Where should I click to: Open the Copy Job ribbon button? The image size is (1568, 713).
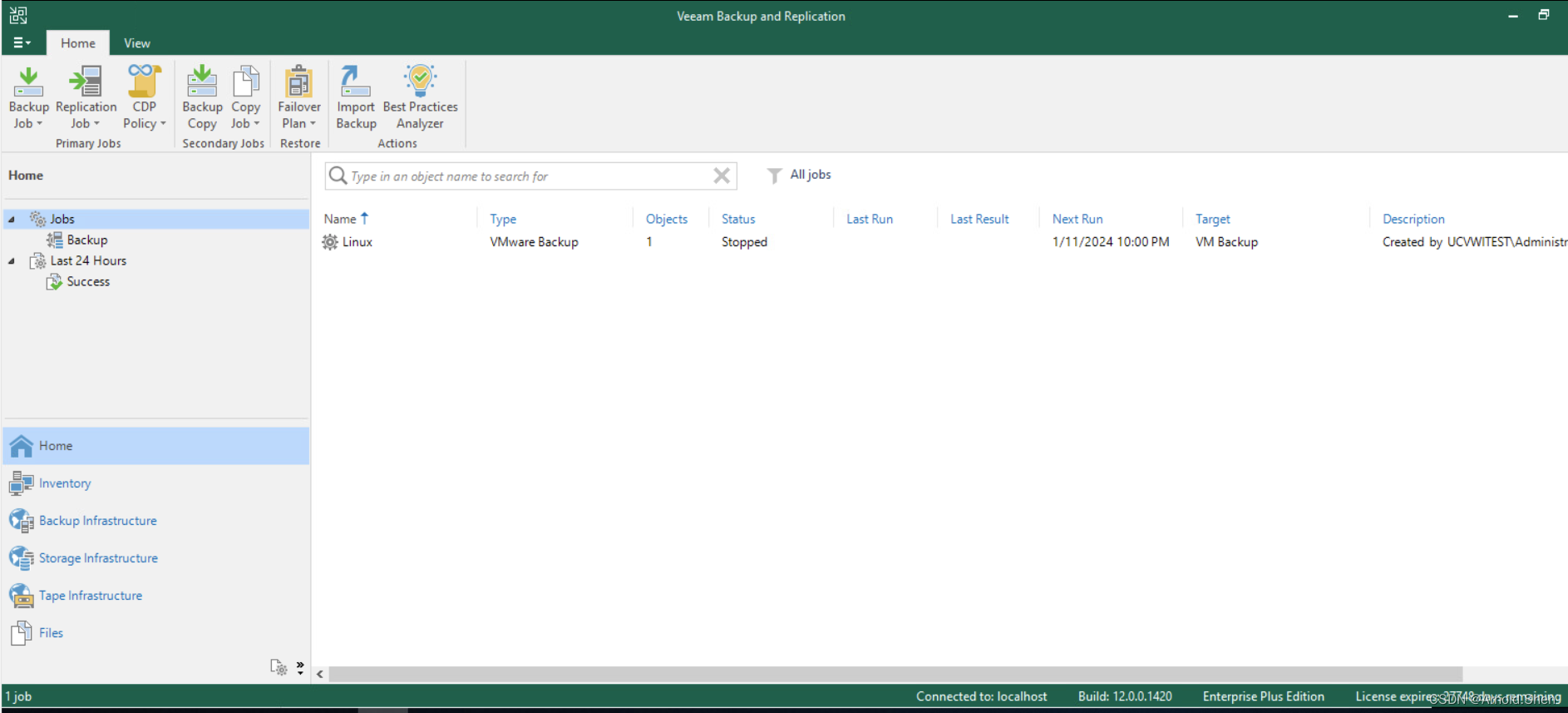pyautogui.click(x=245, y=97)
